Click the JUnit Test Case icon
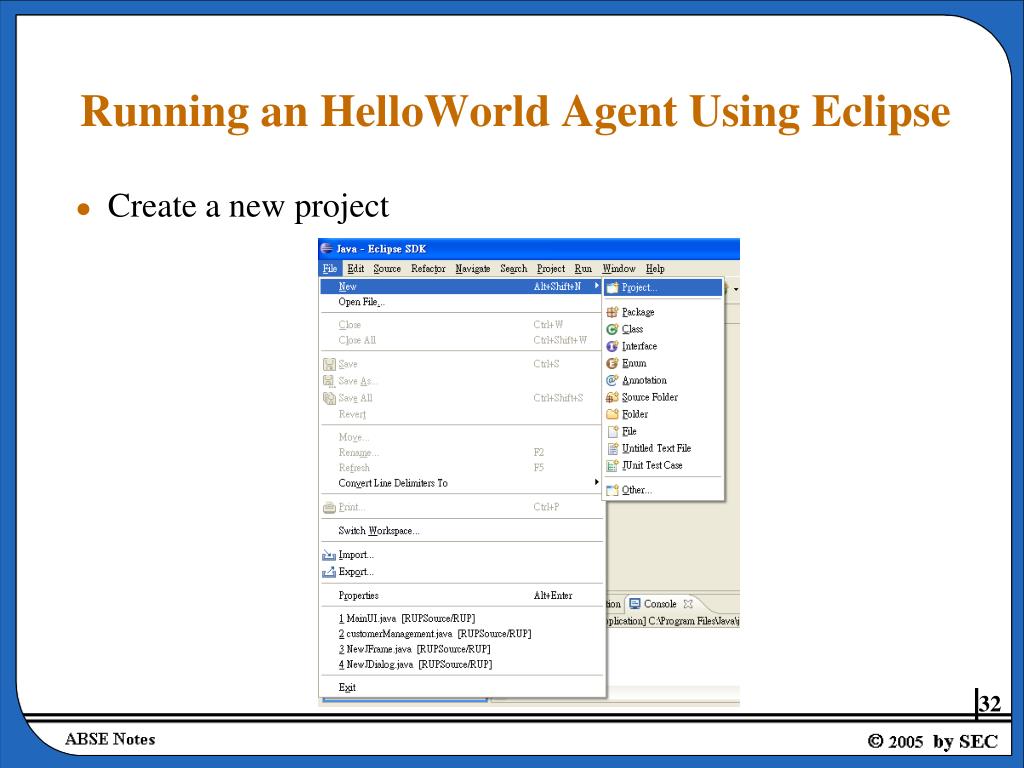Image resolution: width=1024 pixels, height=768 pixels. point(612,465)
